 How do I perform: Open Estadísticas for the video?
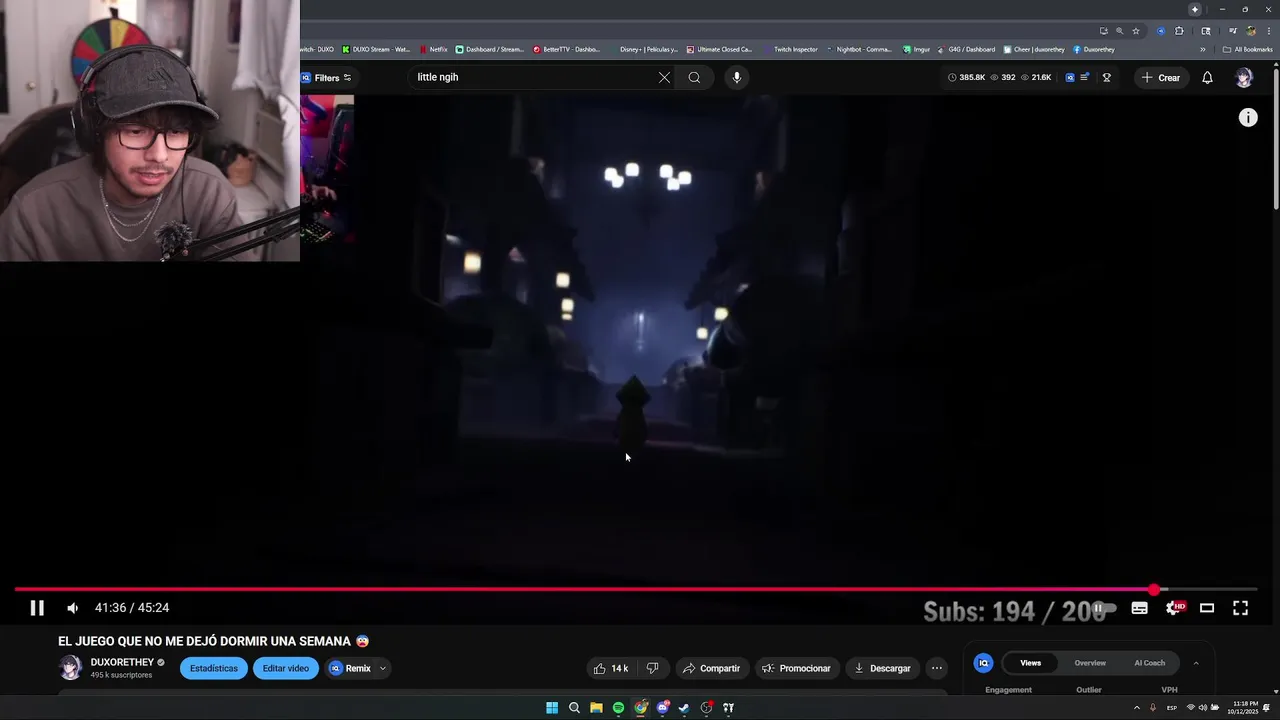(214, 668)
